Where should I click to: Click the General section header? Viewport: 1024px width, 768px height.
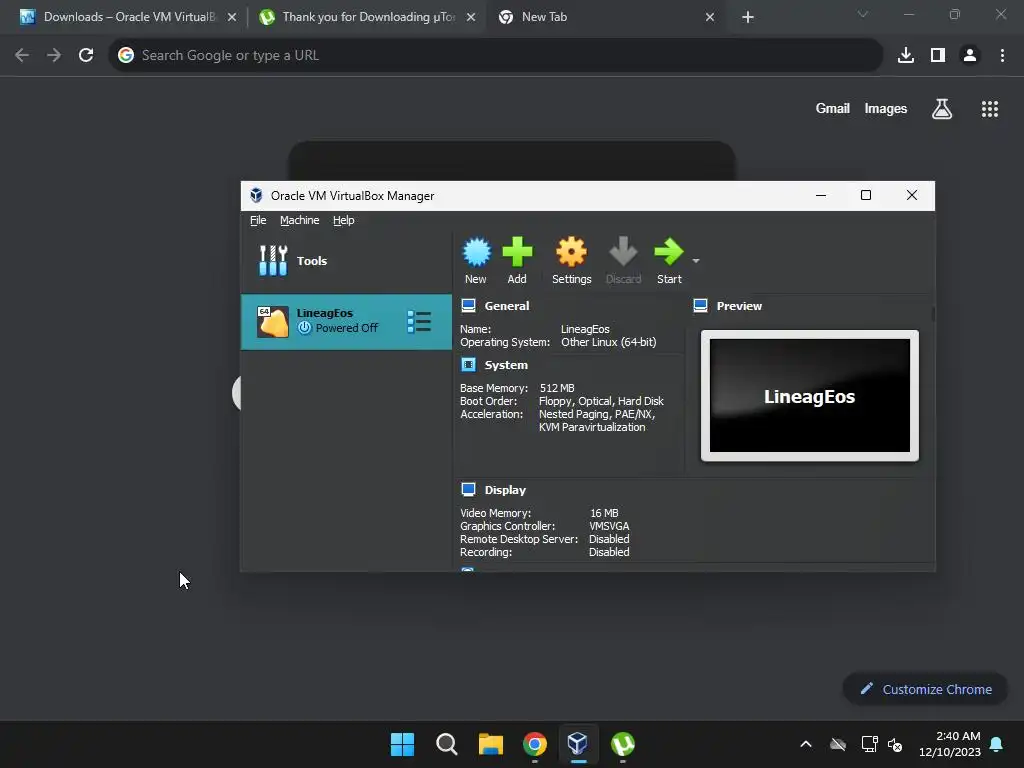507,306
